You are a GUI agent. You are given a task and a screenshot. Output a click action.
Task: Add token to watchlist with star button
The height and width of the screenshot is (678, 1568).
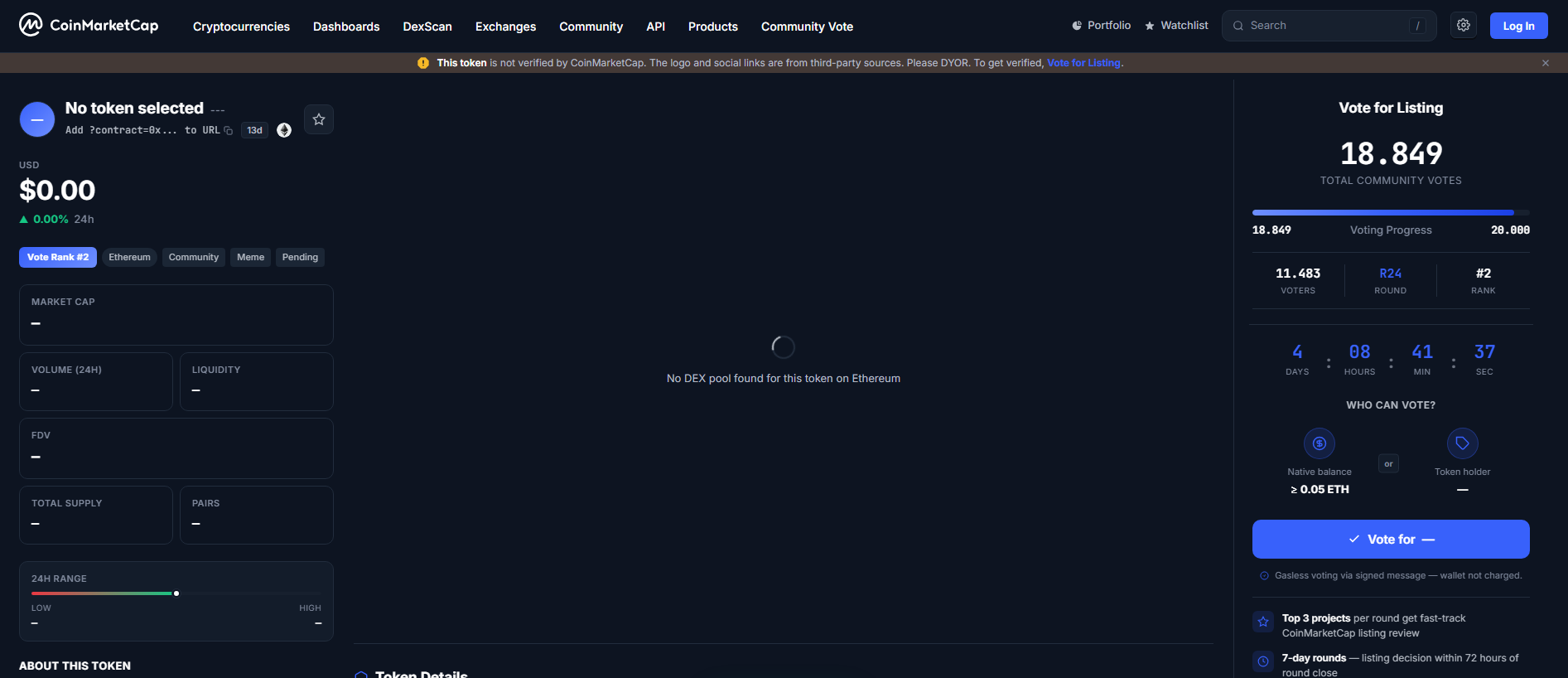coord(319,119)
